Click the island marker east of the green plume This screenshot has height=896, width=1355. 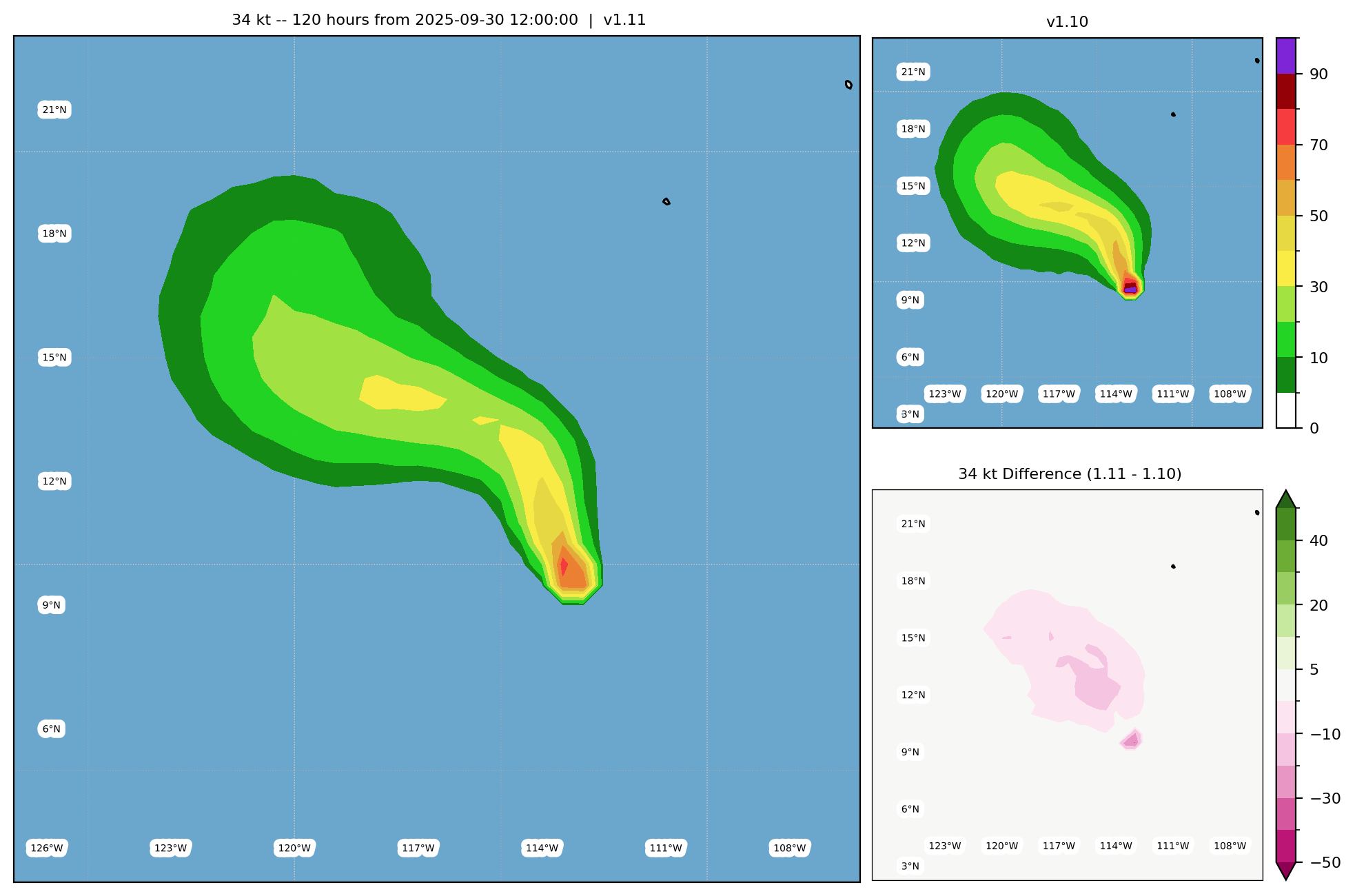(666, 202)
